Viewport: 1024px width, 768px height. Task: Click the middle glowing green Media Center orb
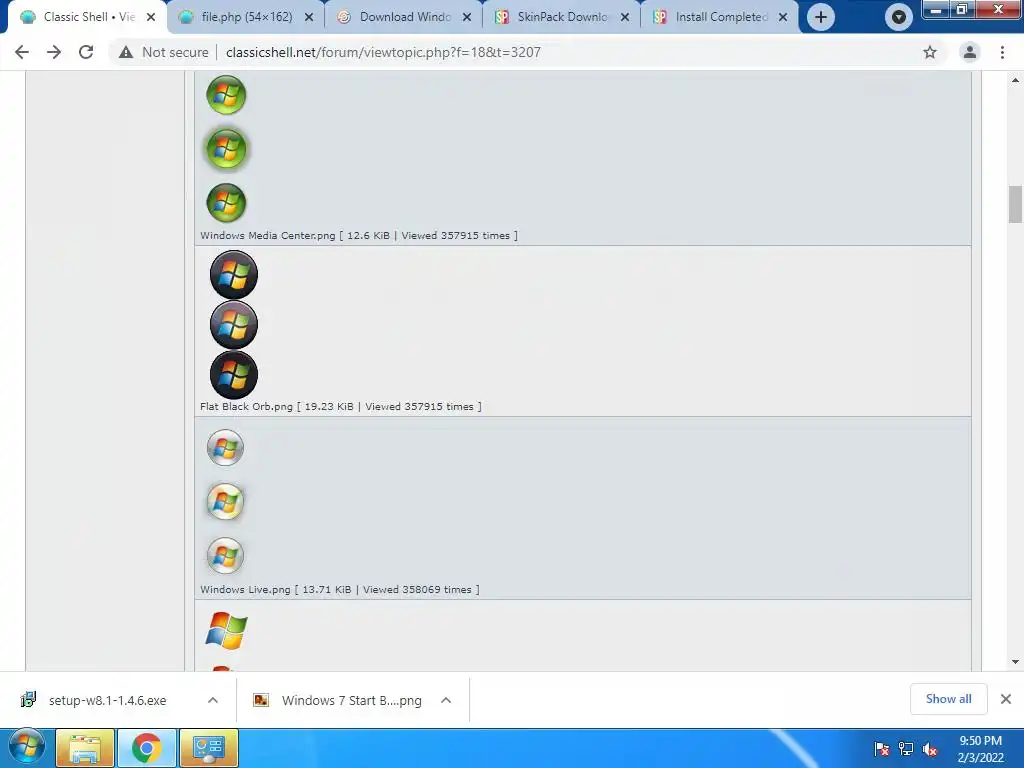coord(226,149)
